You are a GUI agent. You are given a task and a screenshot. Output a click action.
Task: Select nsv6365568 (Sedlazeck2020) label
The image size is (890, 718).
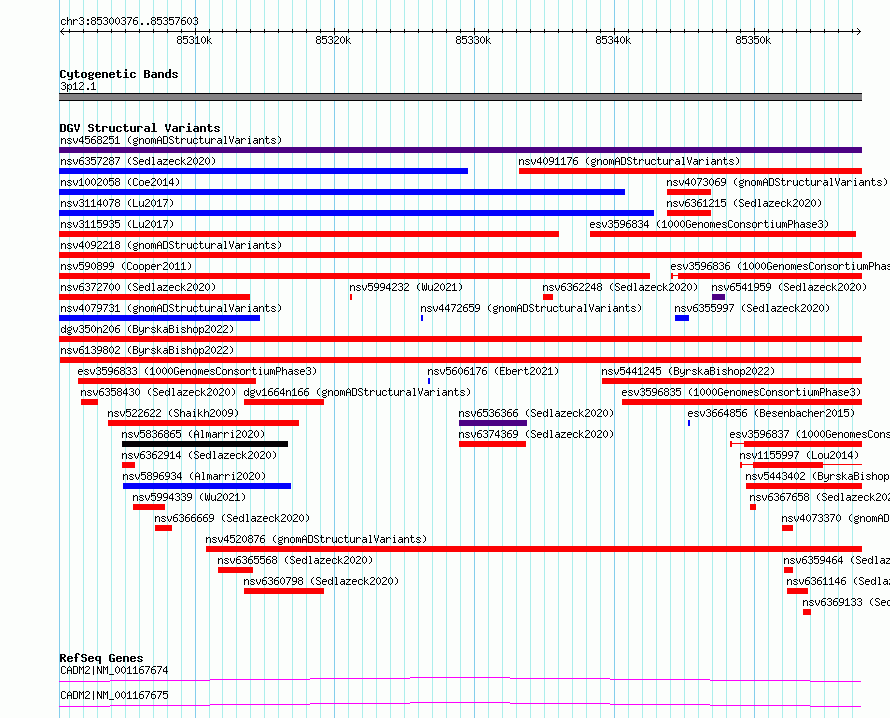pos(295,560)
